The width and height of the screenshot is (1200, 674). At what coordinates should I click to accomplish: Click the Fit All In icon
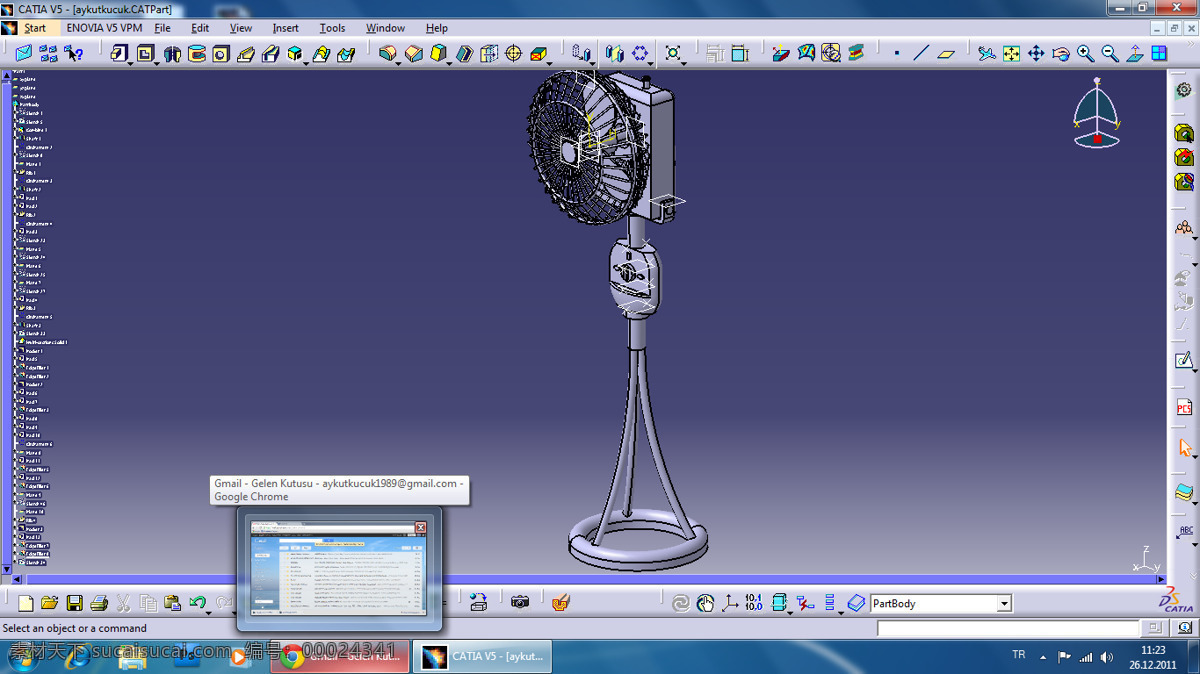tap(1012, 53)
